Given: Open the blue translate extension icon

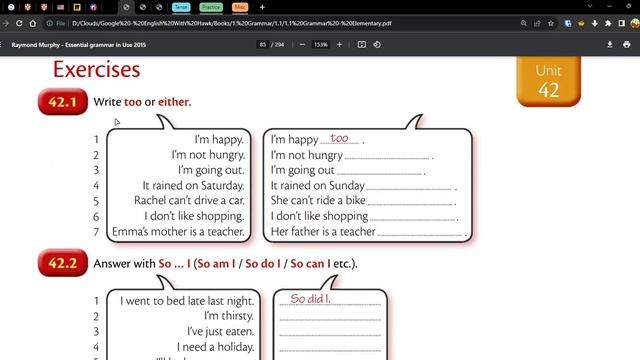Looking at the screenshot, I should point(568,23).
